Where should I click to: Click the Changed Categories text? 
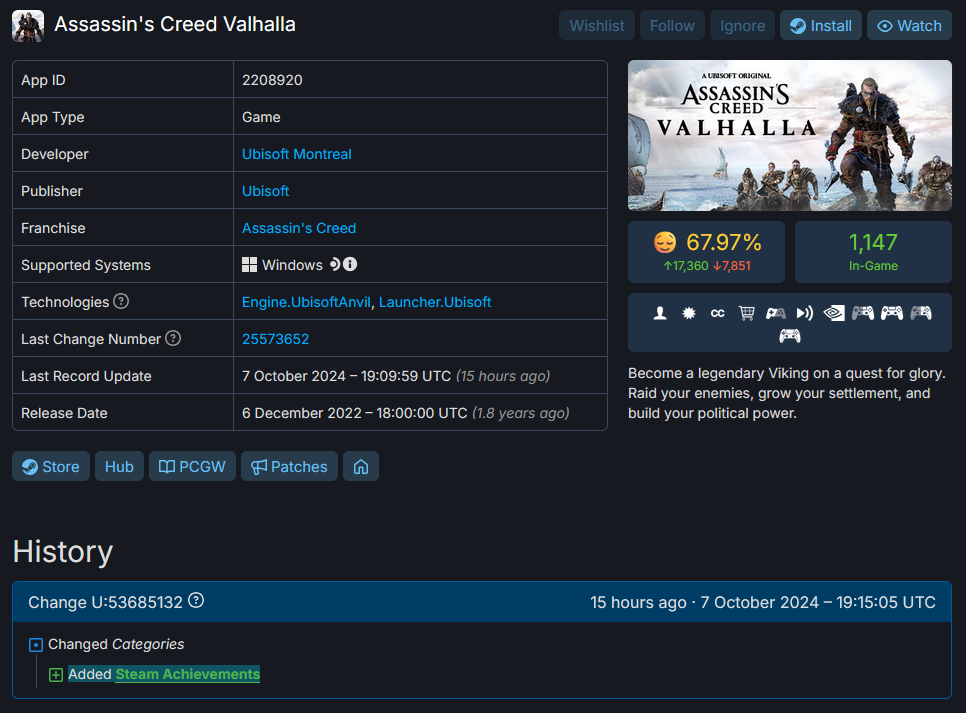[x=116, y=644]
